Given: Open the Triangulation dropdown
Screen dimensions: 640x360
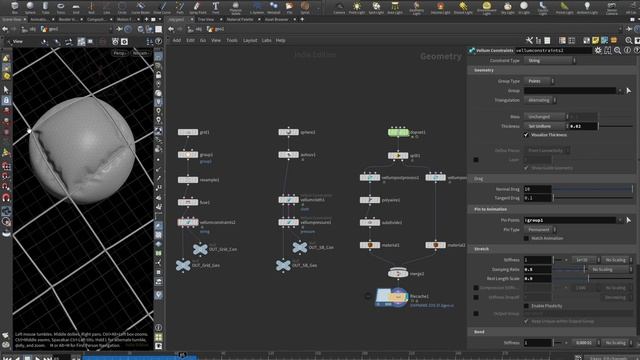Looking at the screenshot, I should 540,100.
